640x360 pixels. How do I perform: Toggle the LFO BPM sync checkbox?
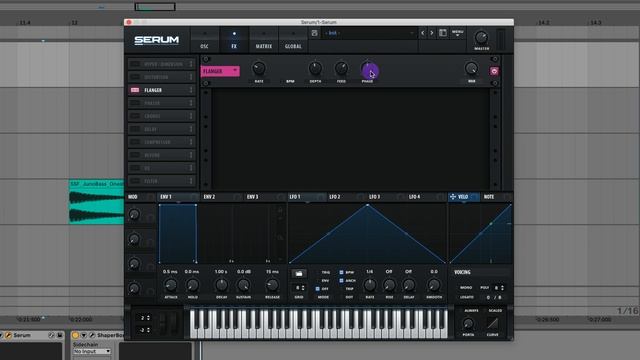click(x=341, y=272)
